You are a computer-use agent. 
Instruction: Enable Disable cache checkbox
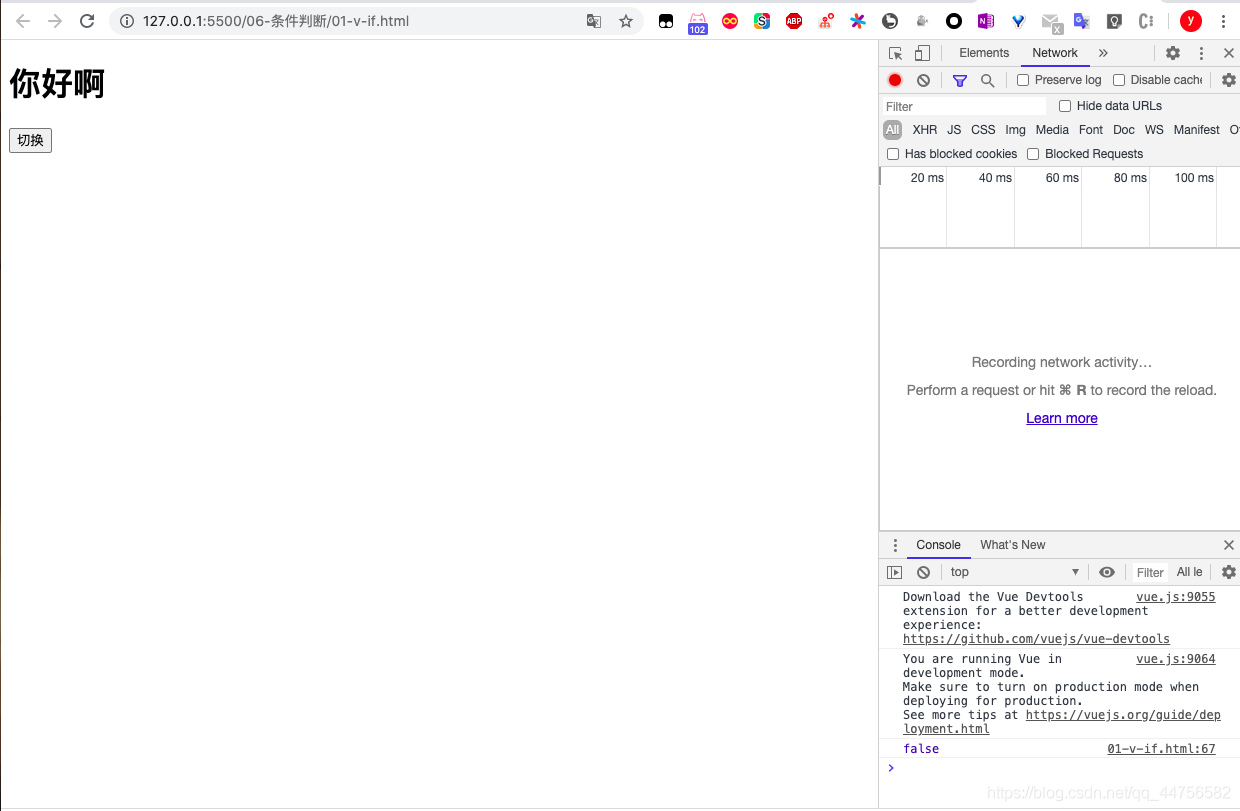click(x=1119, y=80)
